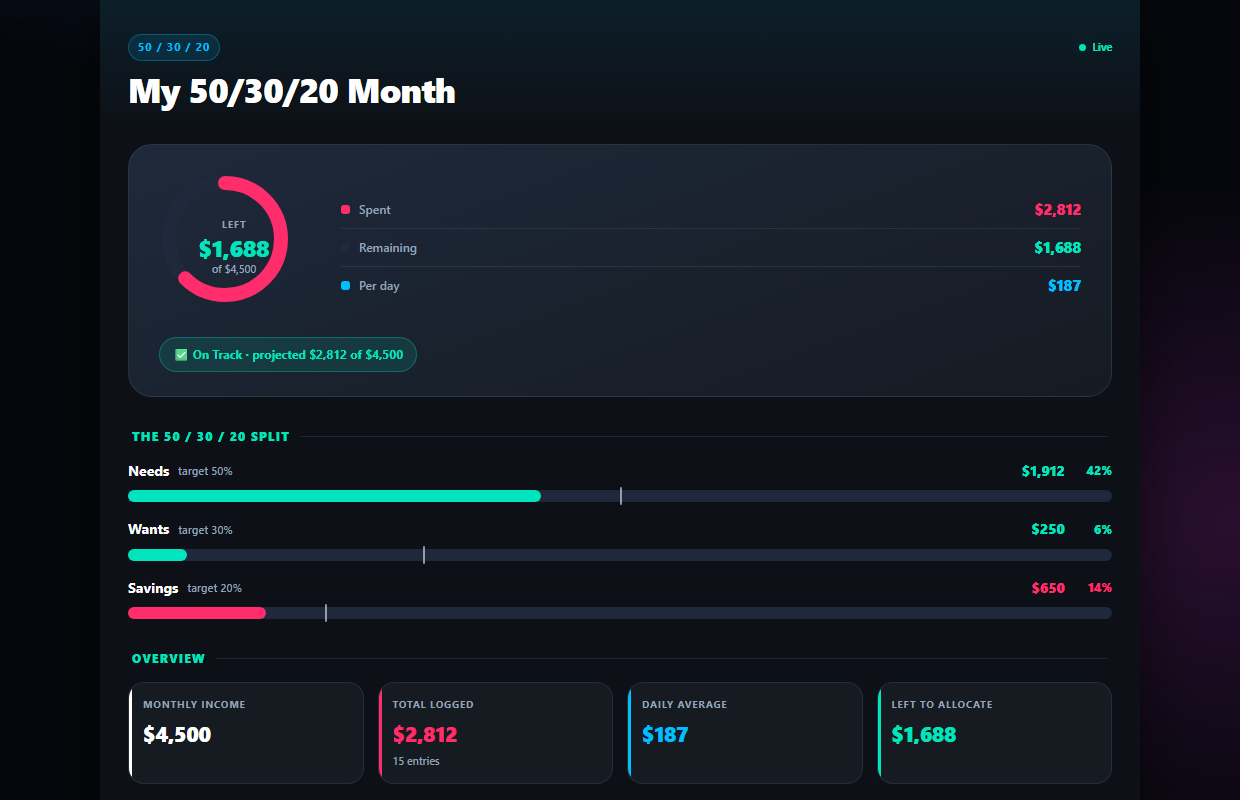Click the My 50/30/20 Month heading

pos(292,92)
